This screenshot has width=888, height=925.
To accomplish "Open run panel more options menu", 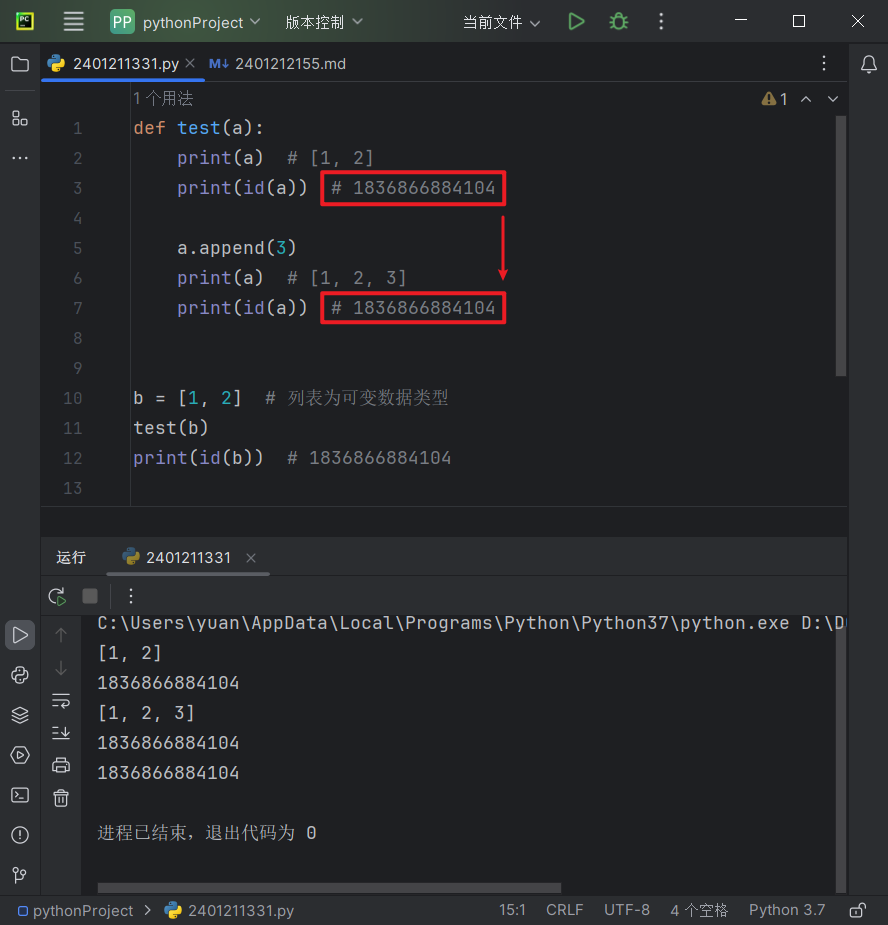I will (x=131, y=596).
